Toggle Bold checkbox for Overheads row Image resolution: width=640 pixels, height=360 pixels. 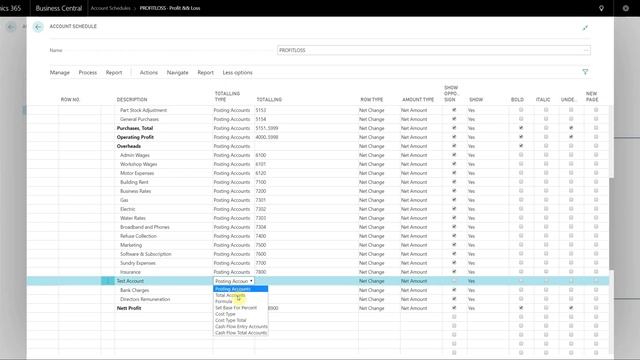521,146
